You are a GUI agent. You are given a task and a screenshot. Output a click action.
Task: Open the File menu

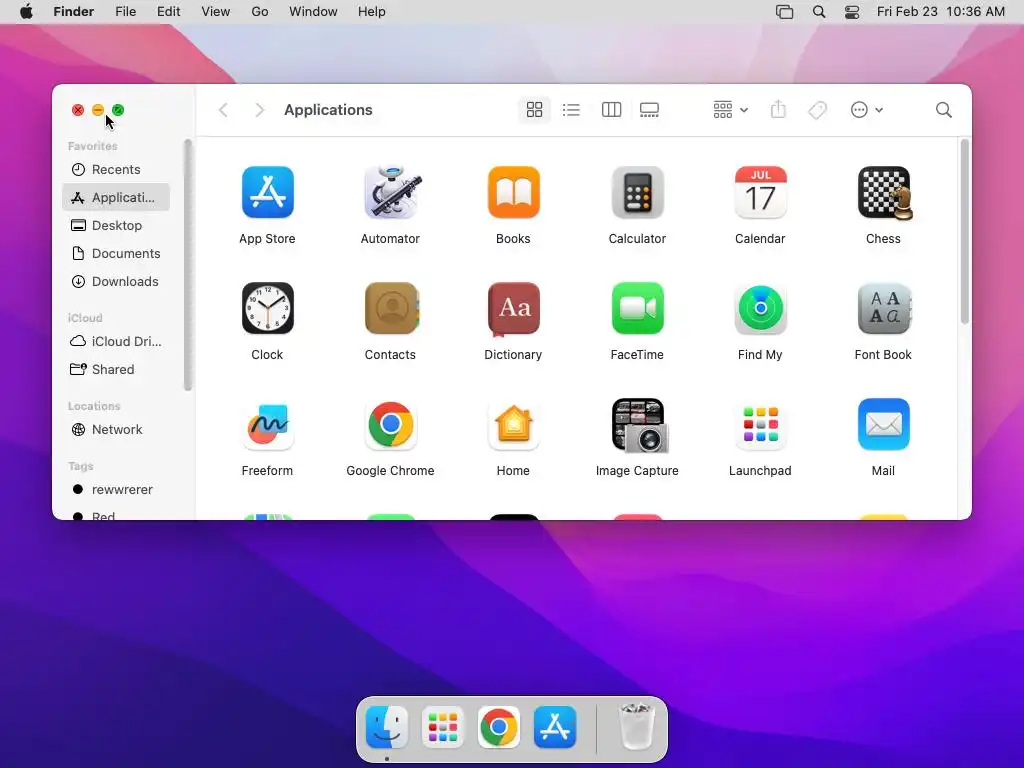tap(125, 12)
